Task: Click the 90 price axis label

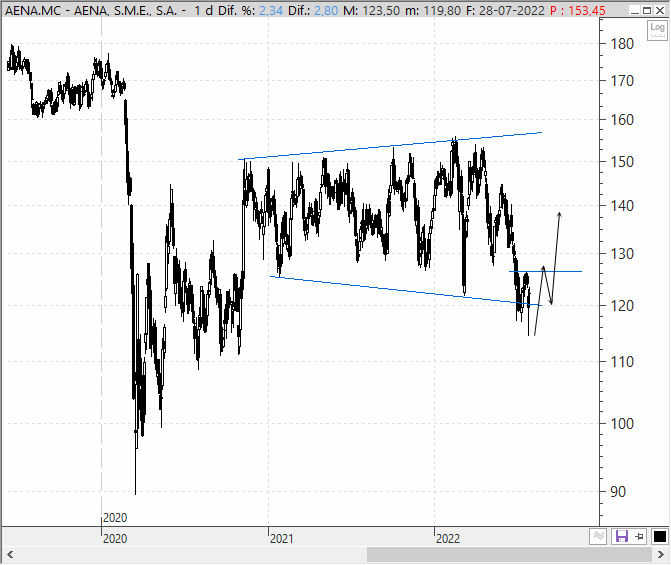Action: tap(618, 492)
